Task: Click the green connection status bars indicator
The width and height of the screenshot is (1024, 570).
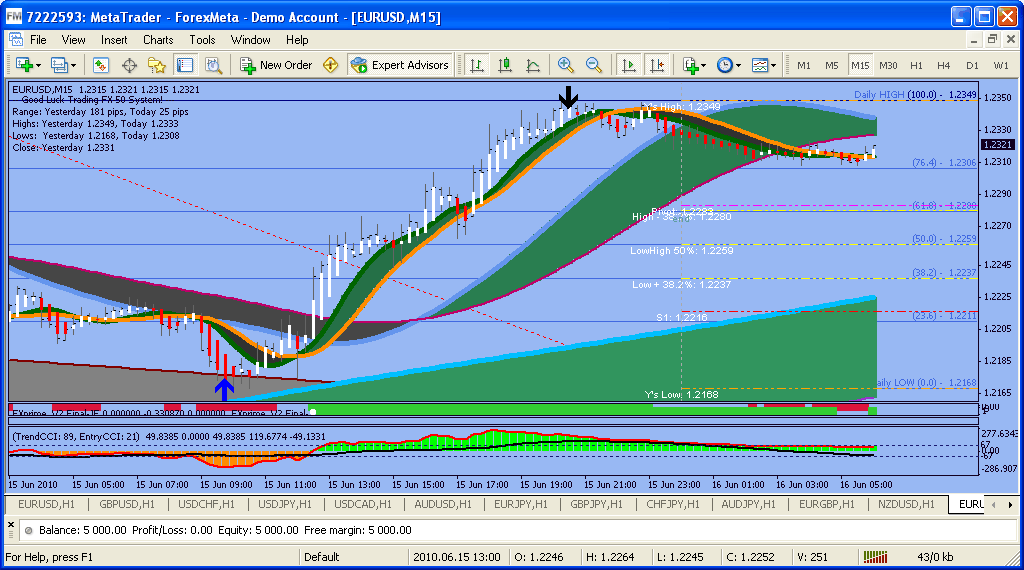Action: point(875,557)
